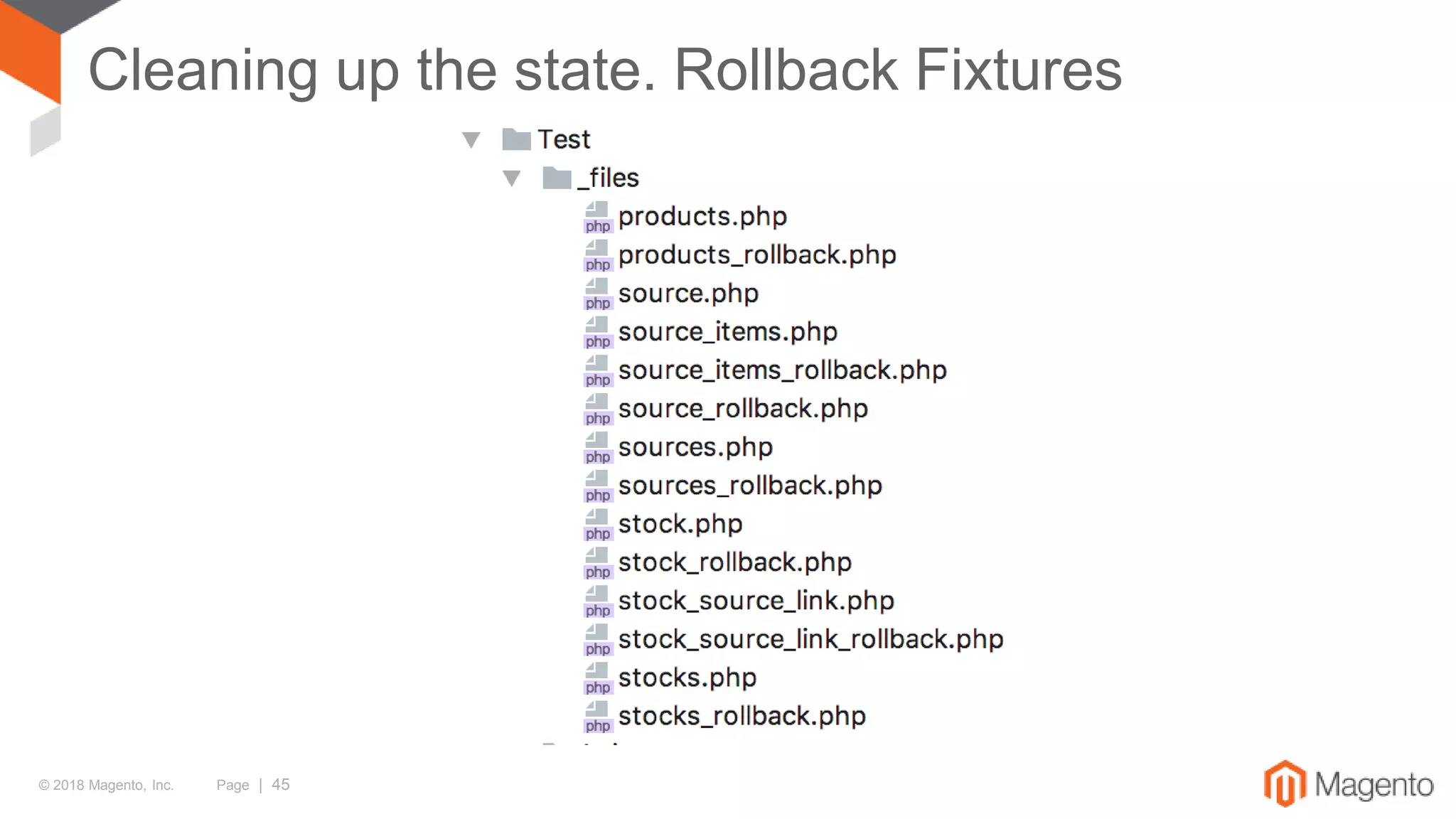Select stock_rollback.php file entry

[734, 562]
